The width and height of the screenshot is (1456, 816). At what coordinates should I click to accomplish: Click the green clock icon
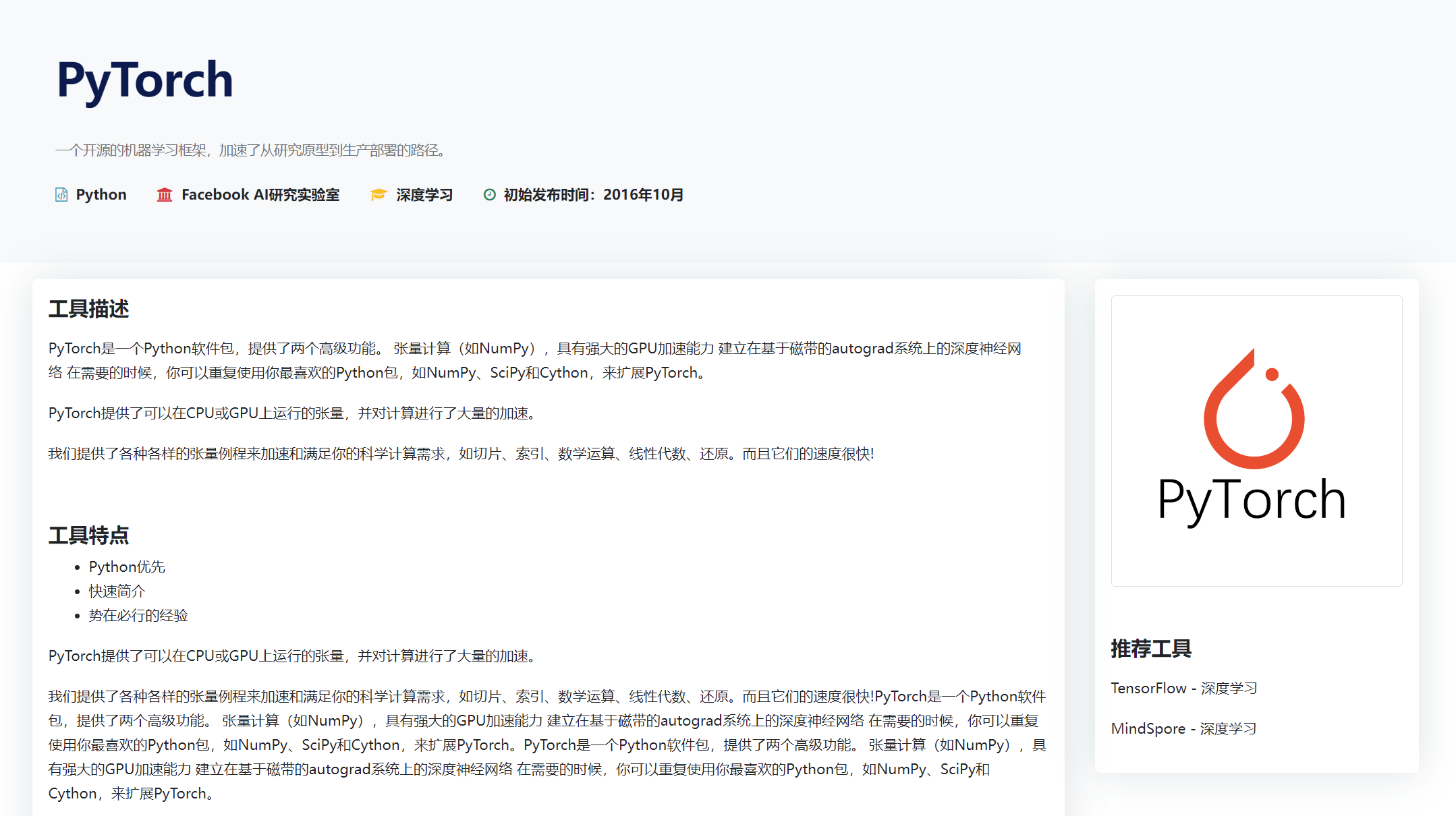tap(490, 195)
